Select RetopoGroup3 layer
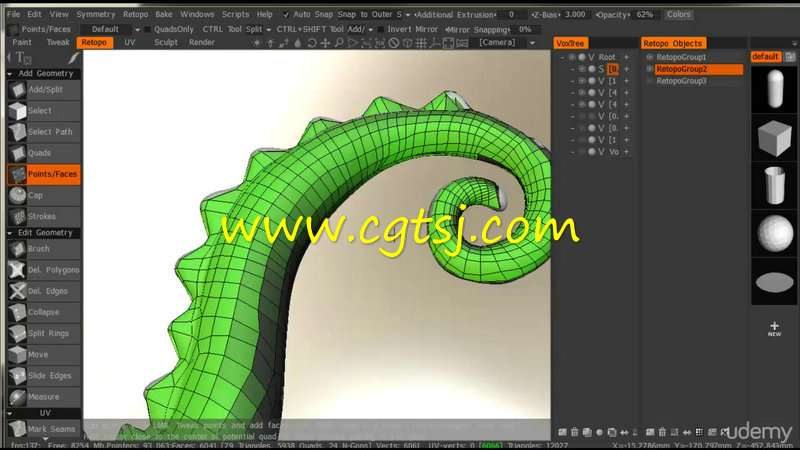 pyautogui.click(x=681, y=81)
